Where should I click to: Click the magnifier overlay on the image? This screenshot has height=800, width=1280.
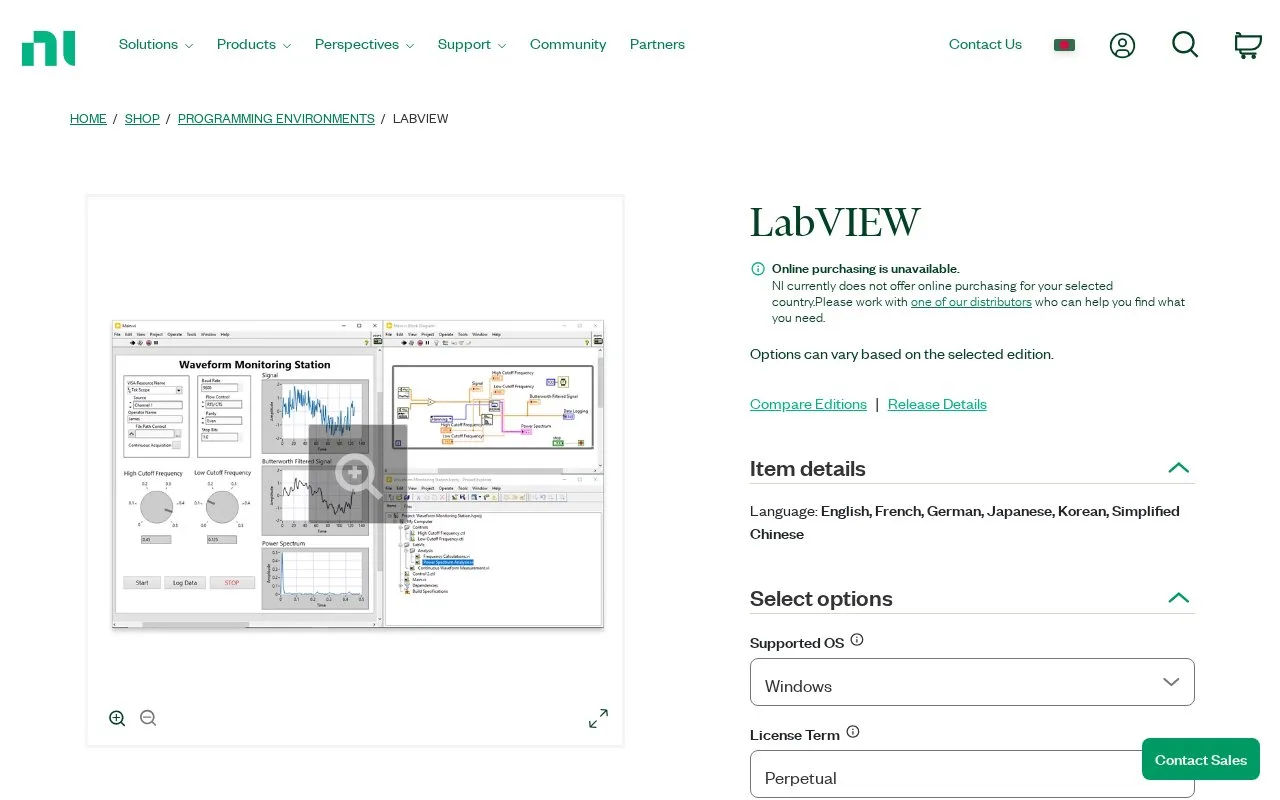357,474
